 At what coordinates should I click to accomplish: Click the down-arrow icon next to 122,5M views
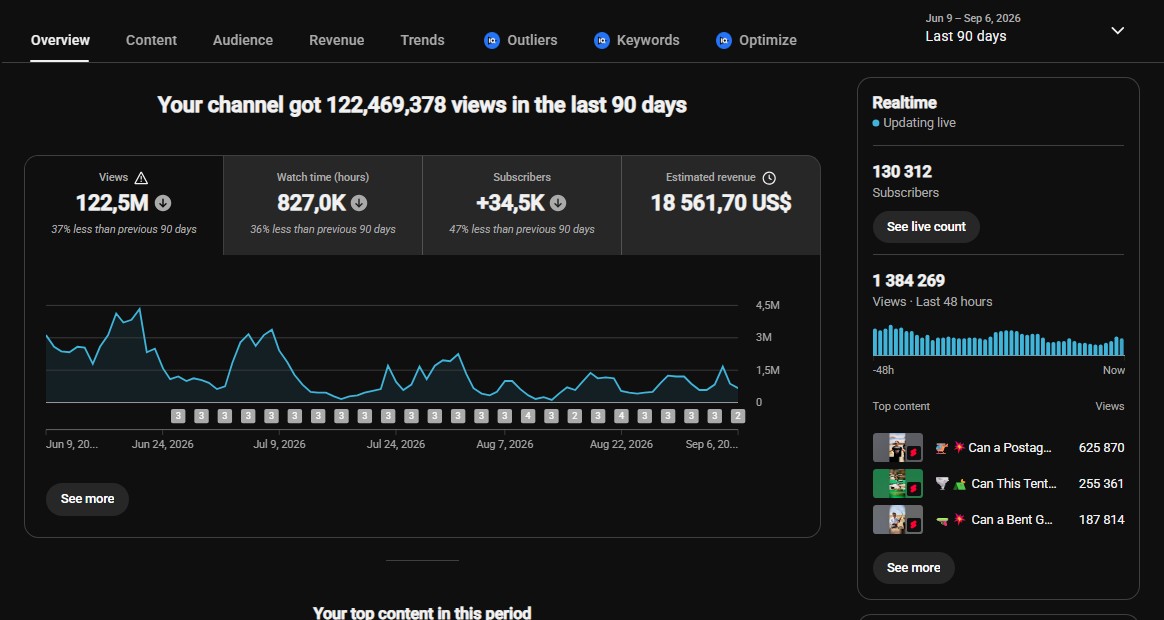point(163,203)
